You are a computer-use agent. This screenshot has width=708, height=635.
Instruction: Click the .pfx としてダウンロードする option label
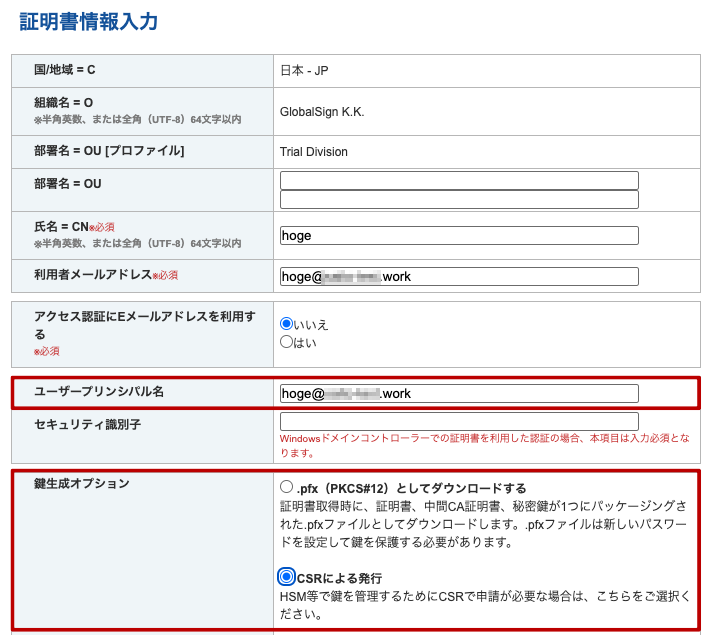coord(411,488)
